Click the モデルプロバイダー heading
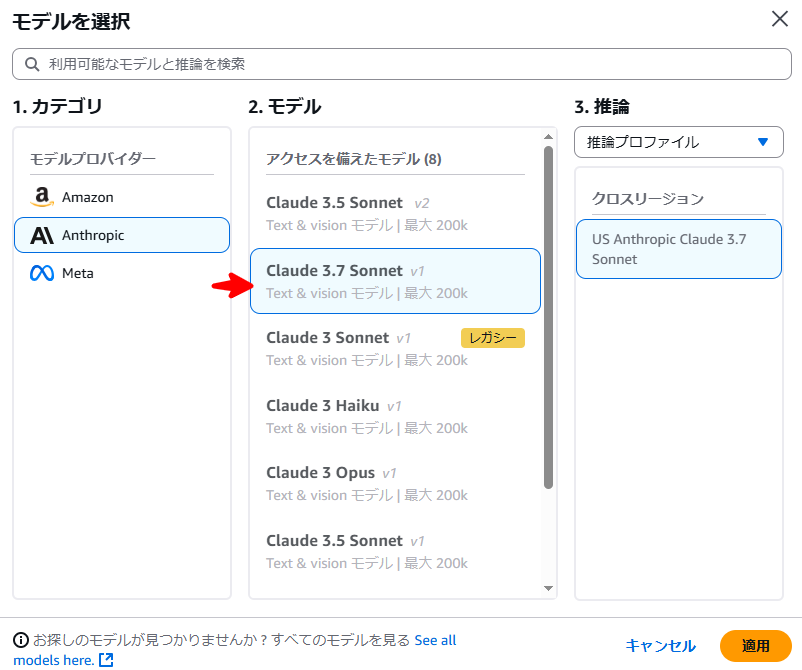 point(93,159)
